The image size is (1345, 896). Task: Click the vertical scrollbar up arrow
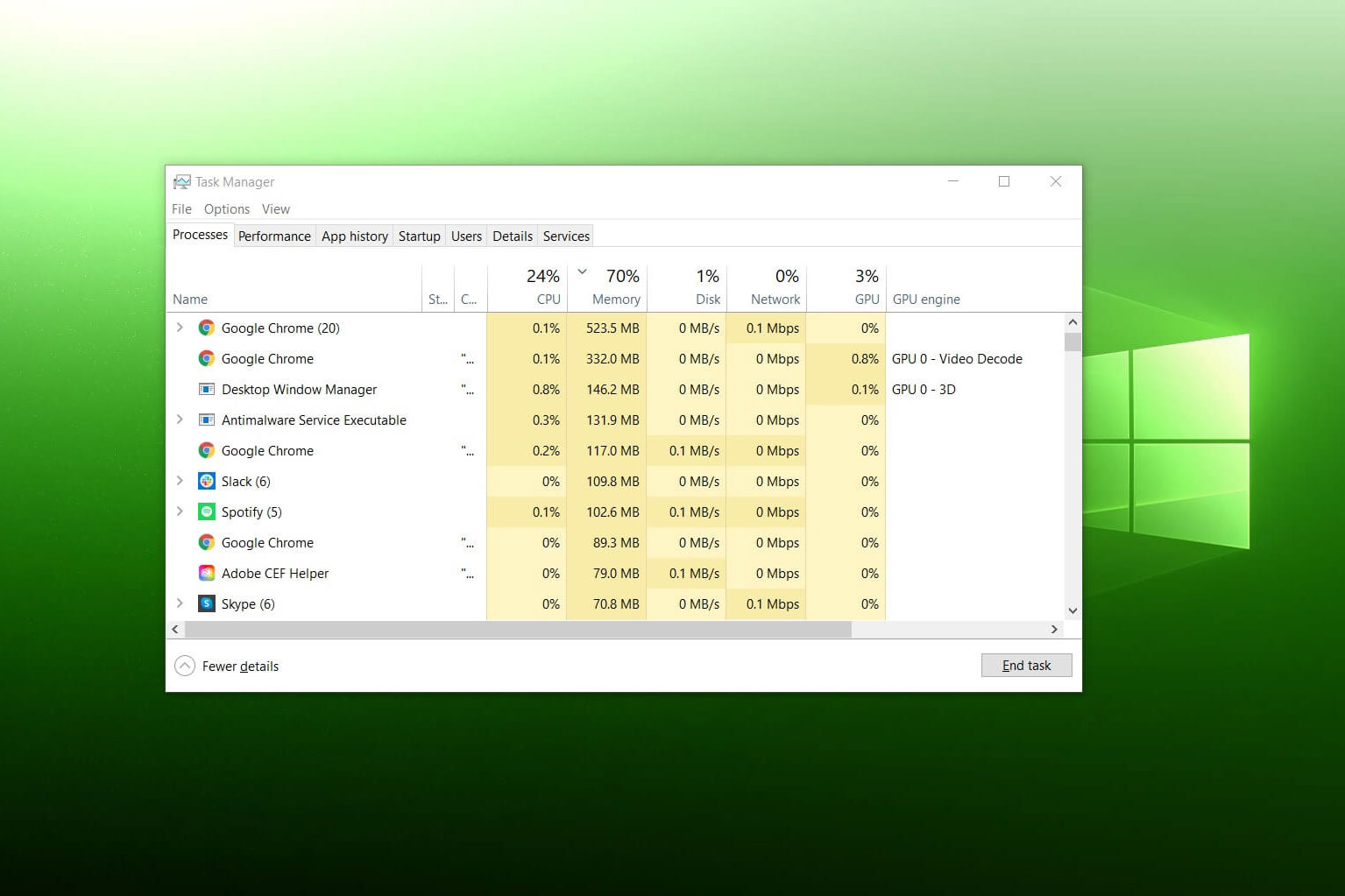tap(1072, 322)
